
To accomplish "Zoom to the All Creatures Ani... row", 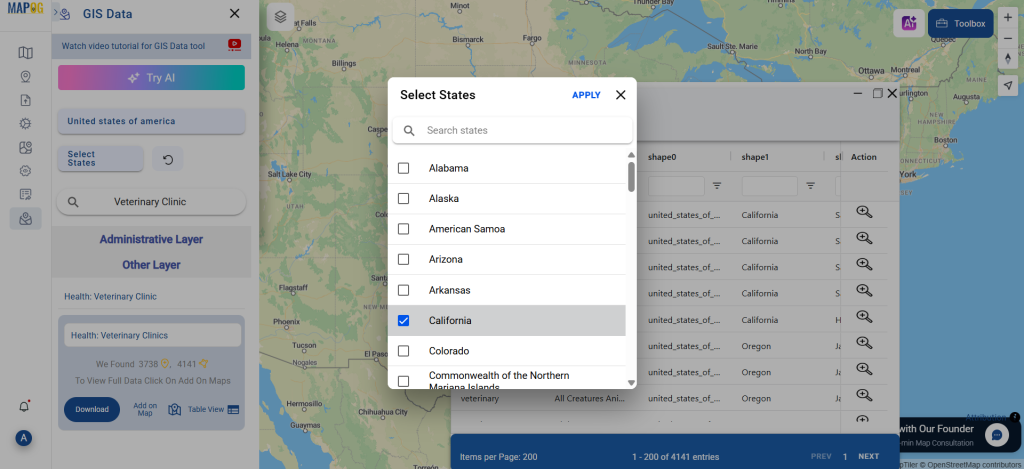I will pyautogui.click(x=864, y=395).
